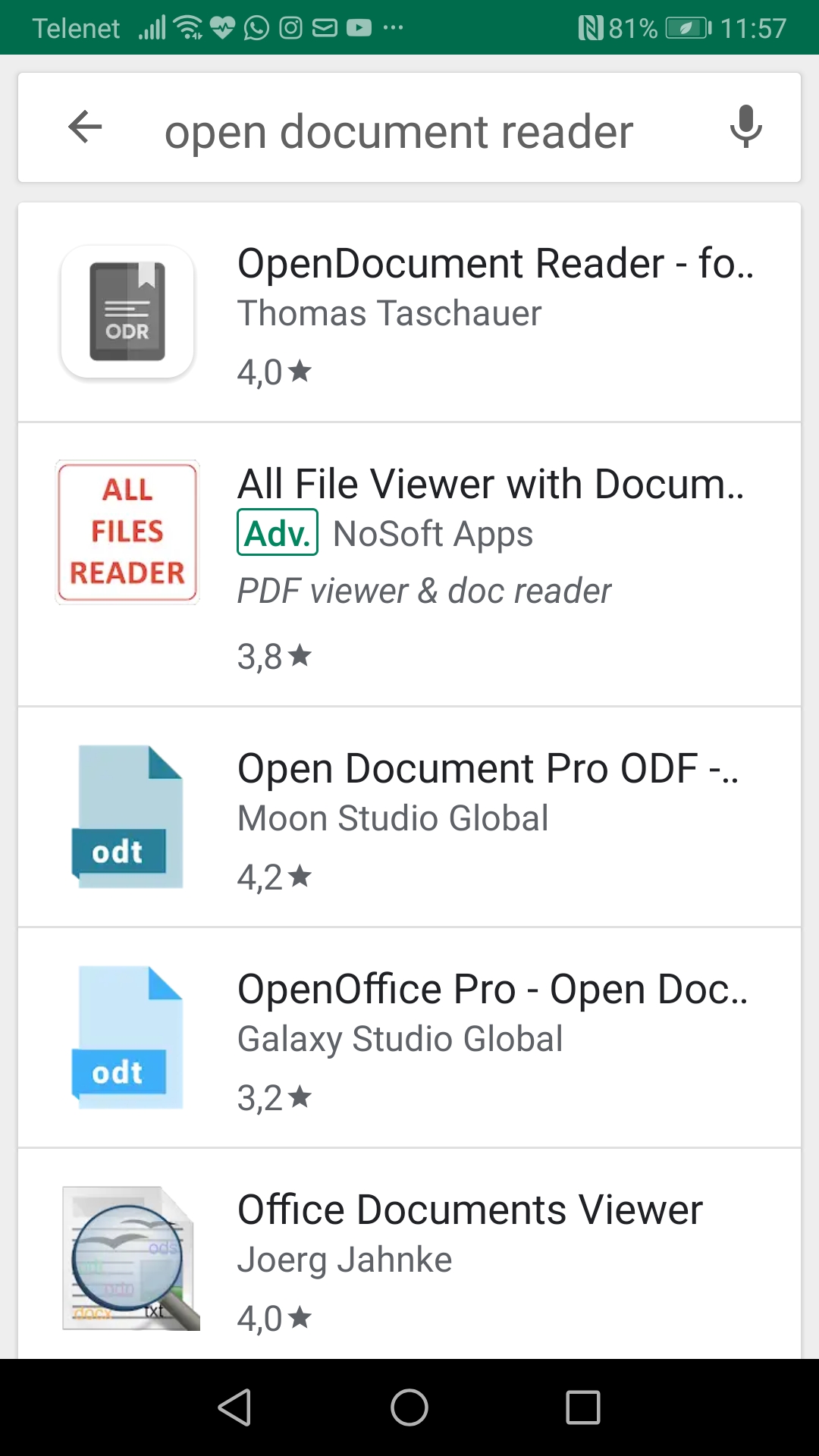Tap the back arrow in search bar
Screen dimensions: 819x1456
pos(85,127)
